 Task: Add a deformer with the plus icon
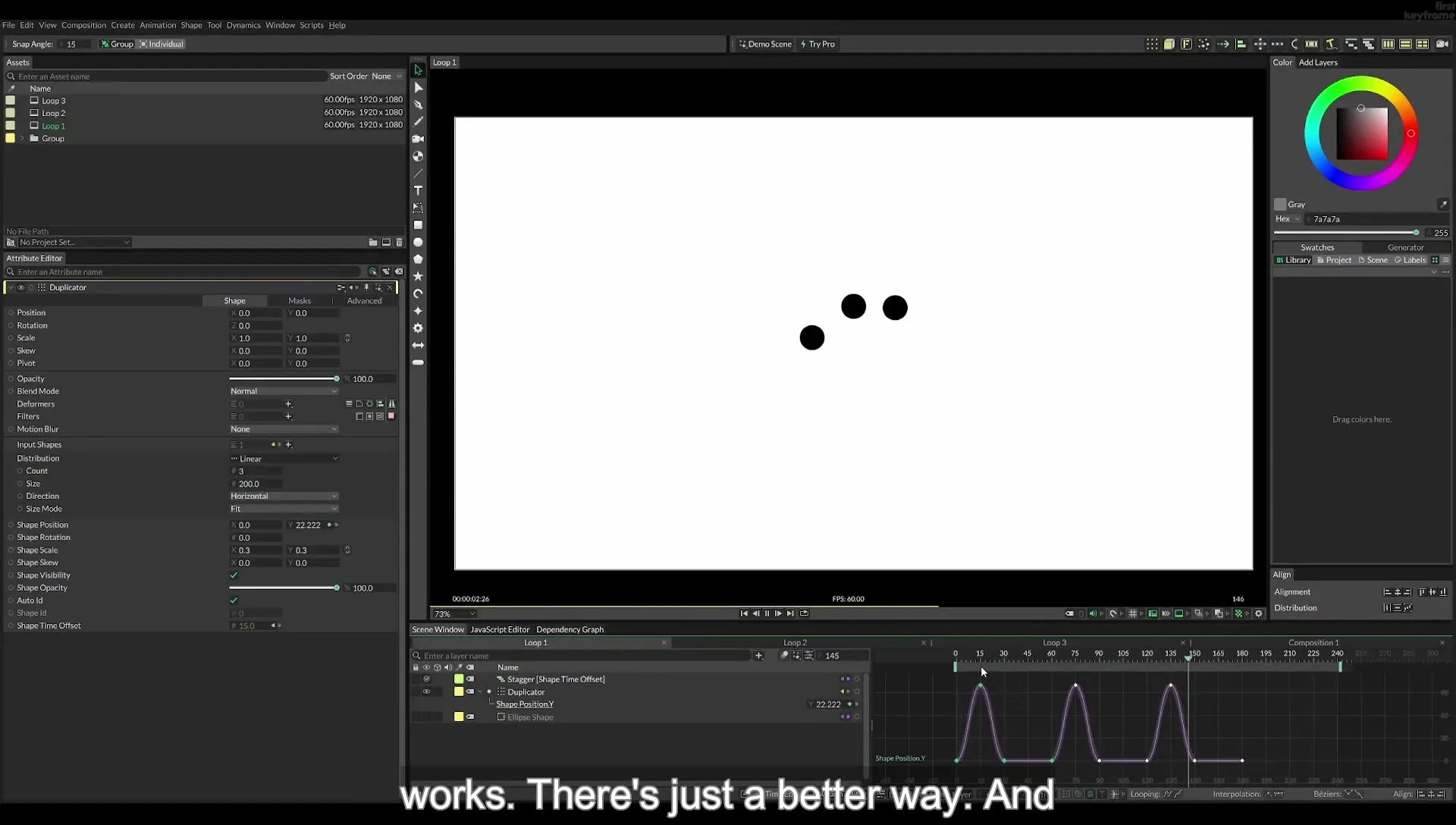288,404
